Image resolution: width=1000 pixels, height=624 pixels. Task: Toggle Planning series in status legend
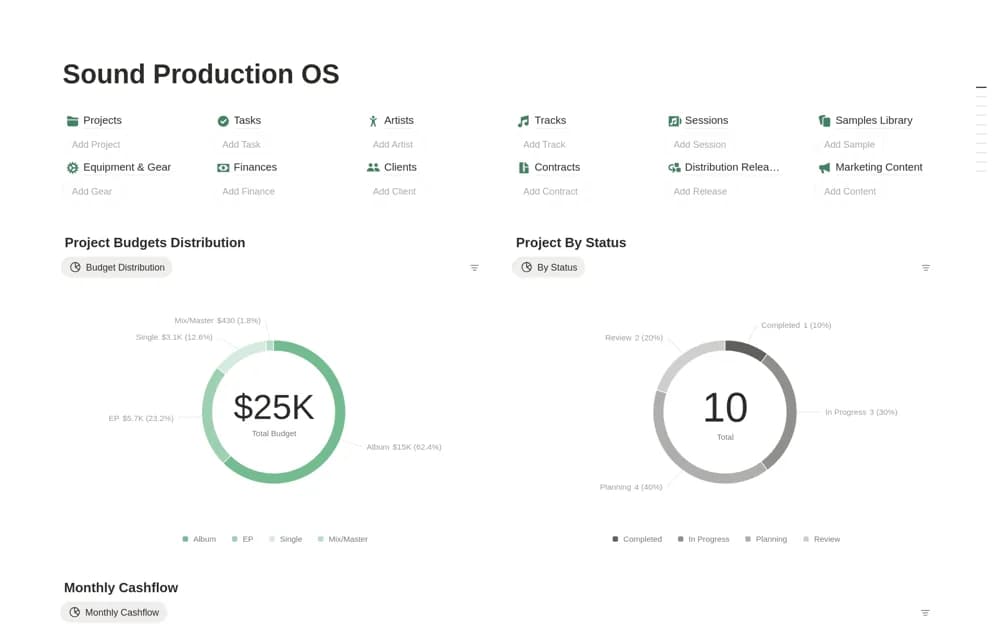click(x=766, y=539)
